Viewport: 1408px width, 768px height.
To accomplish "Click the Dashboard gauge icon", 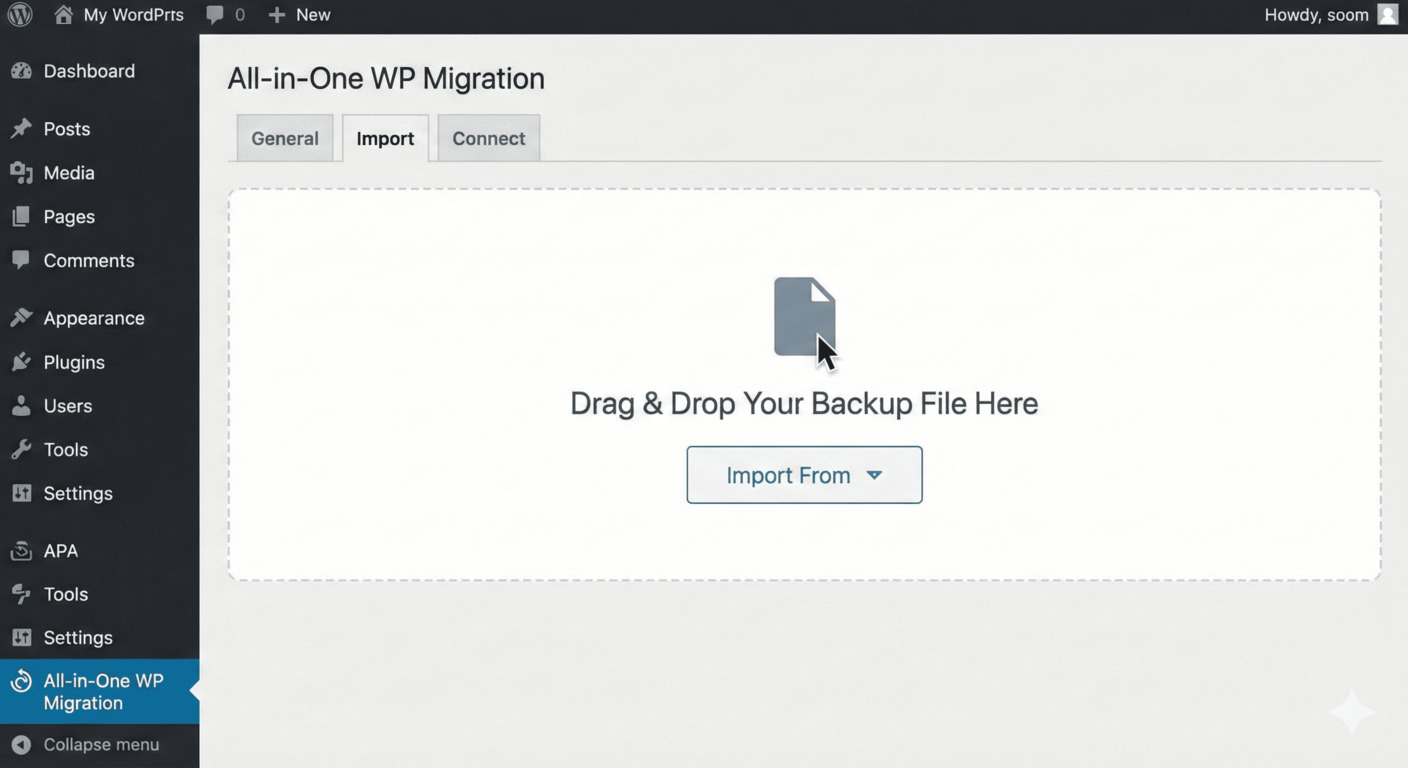I will (x=21, y=71).
